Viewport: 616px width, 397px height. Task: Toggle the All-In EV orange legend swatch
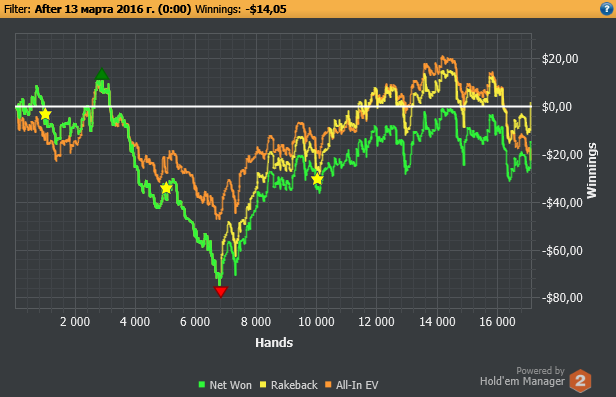pos(328,385)
